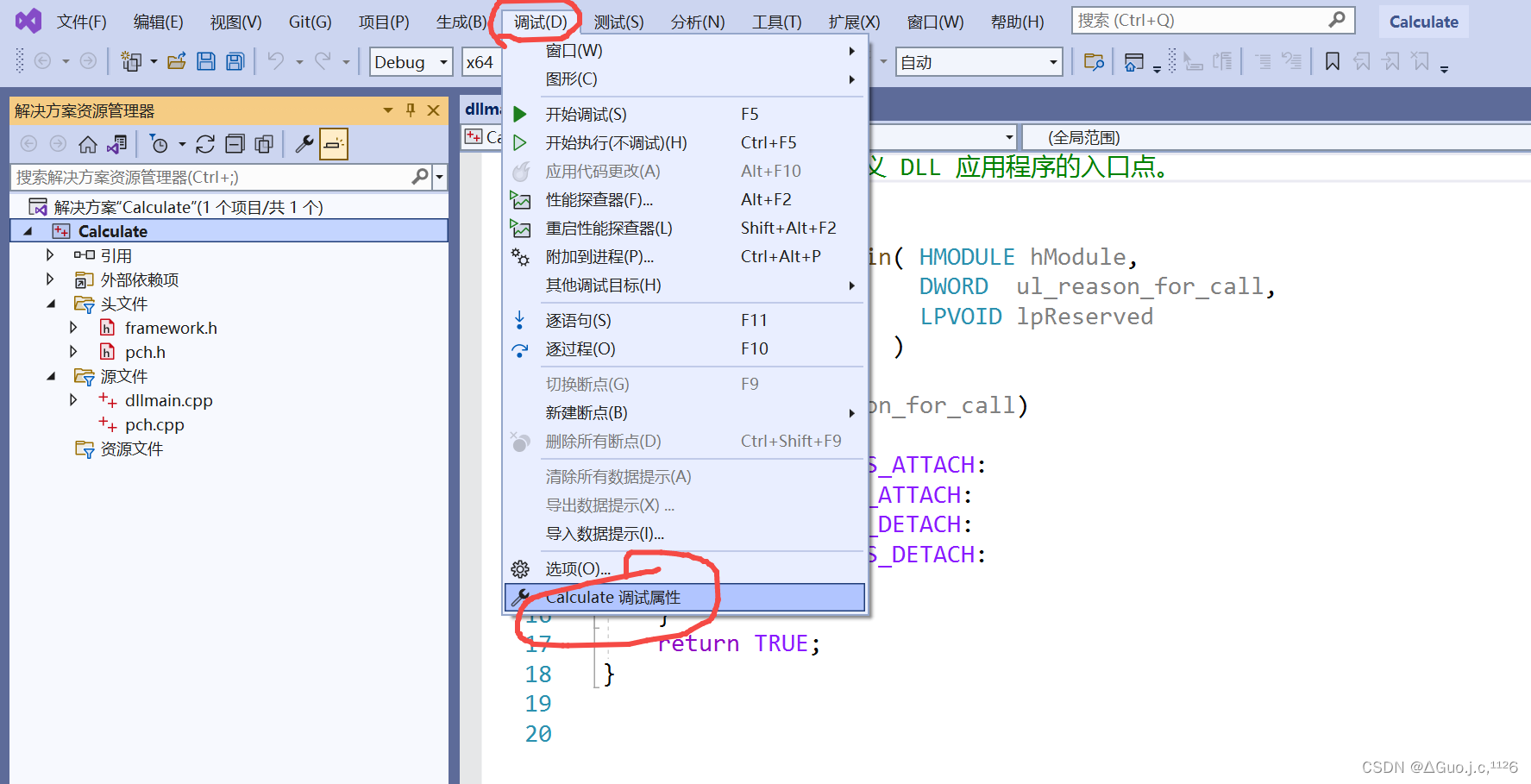
Task: Open the 帮助(H) menu
Action: (1017, 22)
